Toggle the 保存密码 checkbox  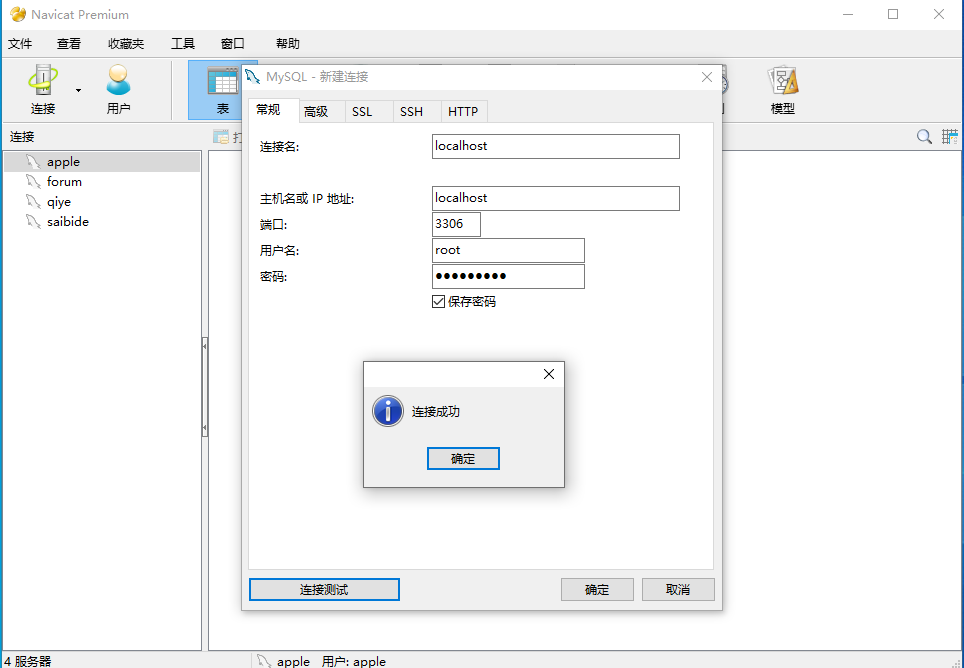pos(438,302)
